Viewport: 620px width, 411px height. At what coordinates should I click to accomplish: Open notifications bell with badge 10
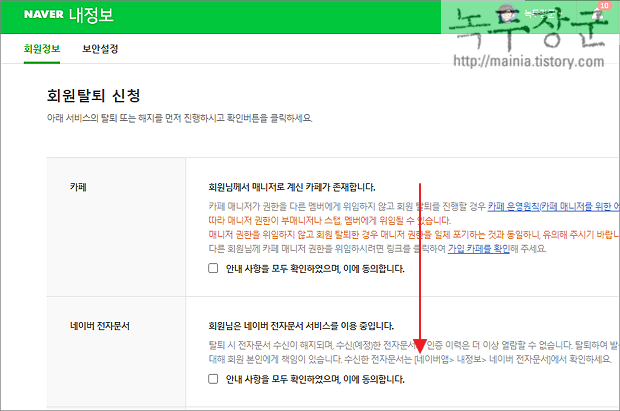pyautogui.click(x=597, y=15)
